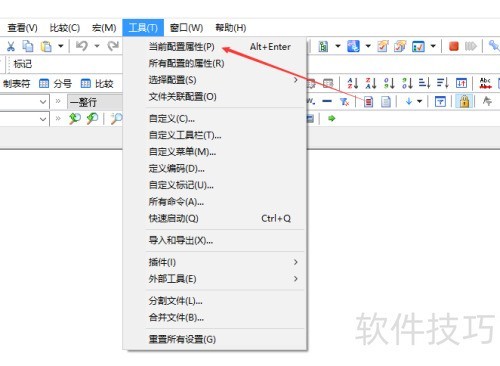
Task: Click the clear filter funnel icon
Action: click(x=344, y=101)
